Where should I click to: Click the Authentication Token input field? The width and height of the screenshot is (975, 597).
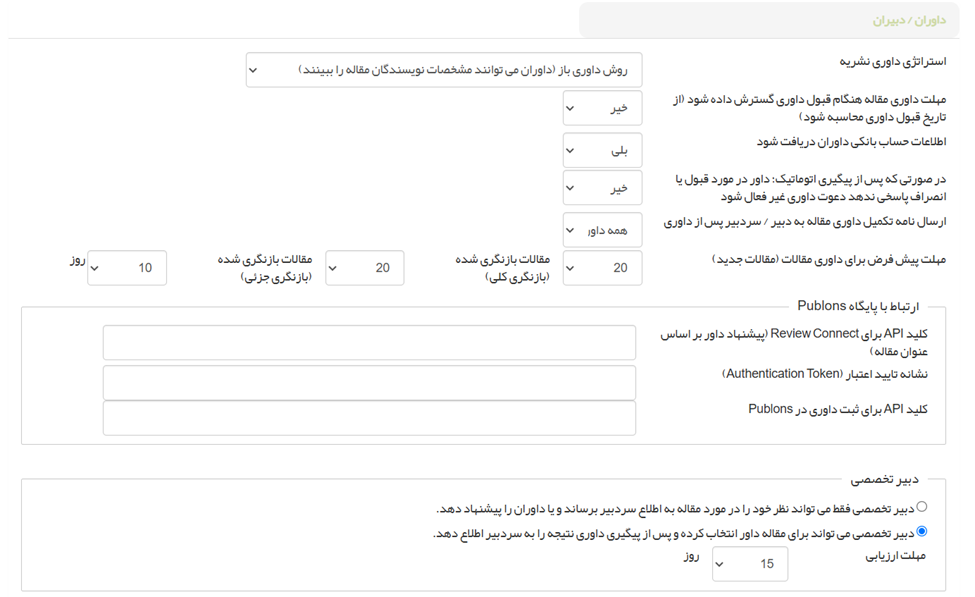coord(369,382)
